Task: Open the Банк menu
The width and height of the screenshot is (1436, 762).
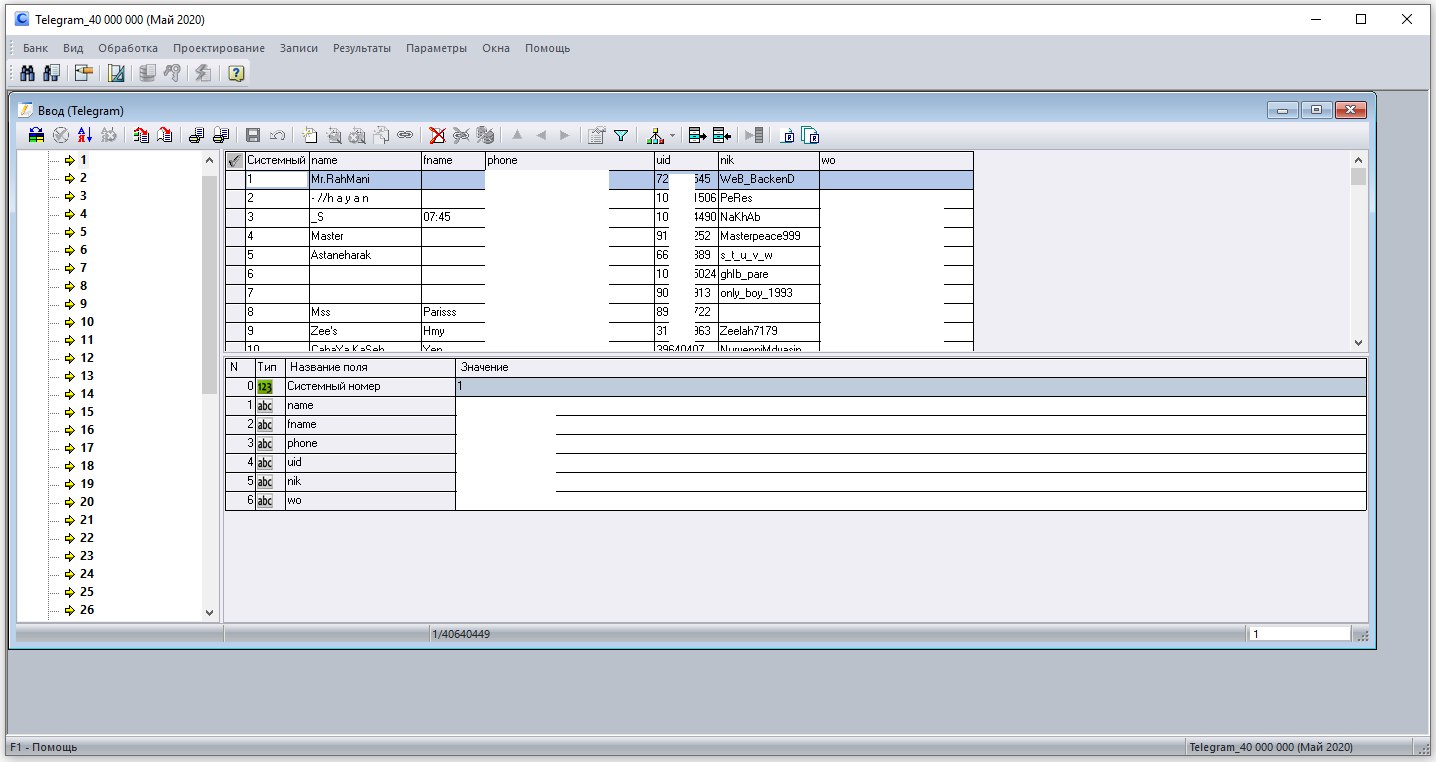Action: point(35,48)
